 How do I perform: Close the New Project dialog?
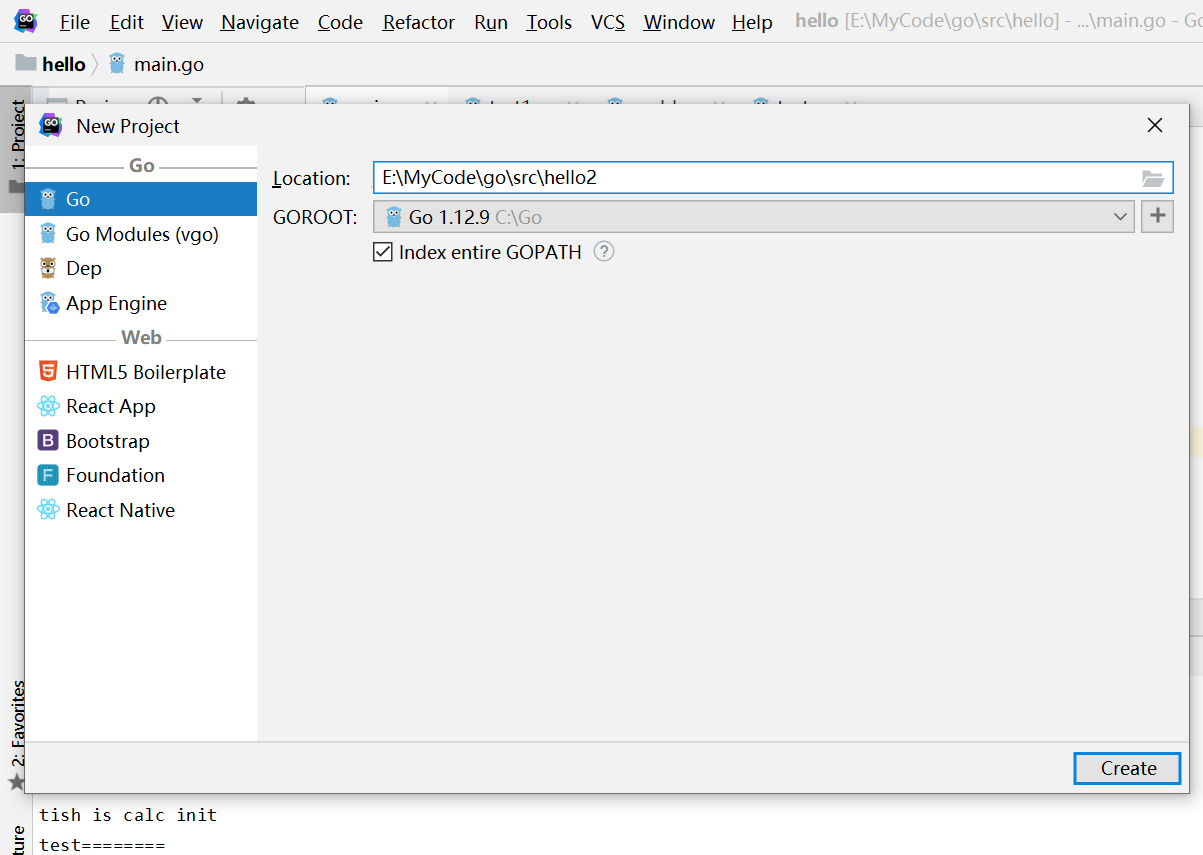[1155, 125]
